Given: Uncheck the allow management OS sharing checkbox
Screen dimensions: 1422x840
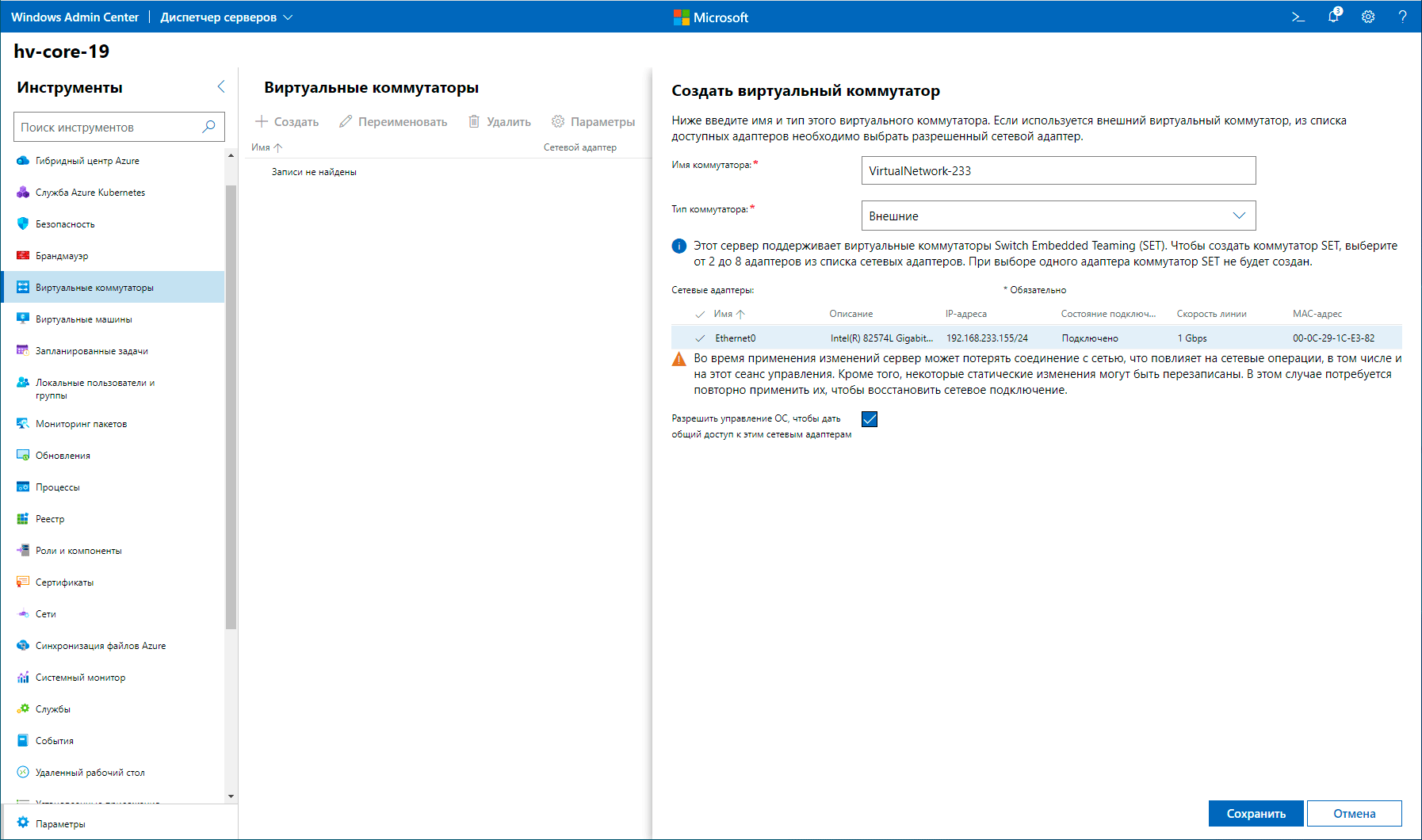Looking at the screenshot, I should [x=870, y=419].
